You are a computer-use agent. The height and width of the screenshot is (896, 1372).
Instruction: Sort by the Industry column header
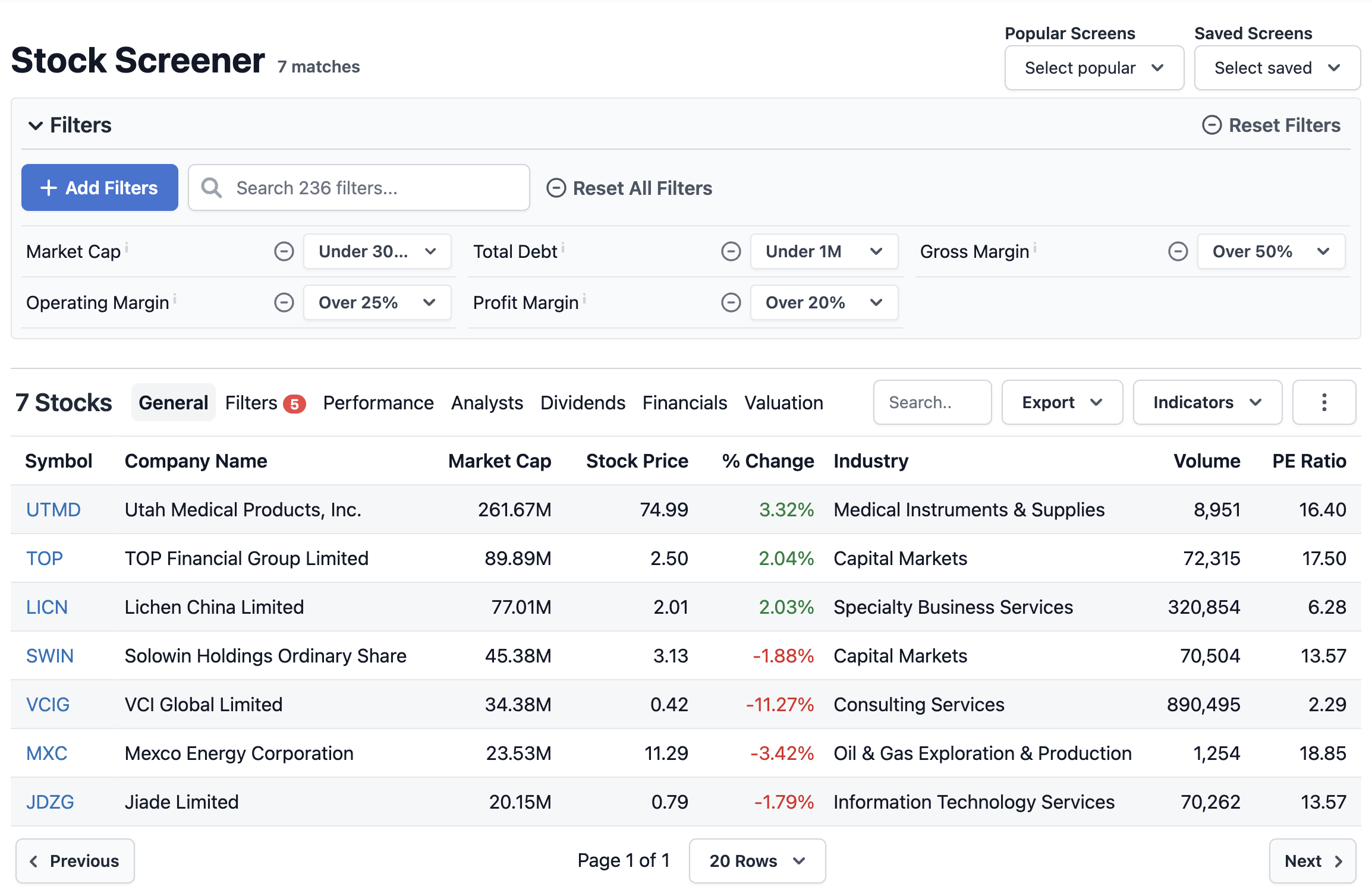[x=871, y=461]
